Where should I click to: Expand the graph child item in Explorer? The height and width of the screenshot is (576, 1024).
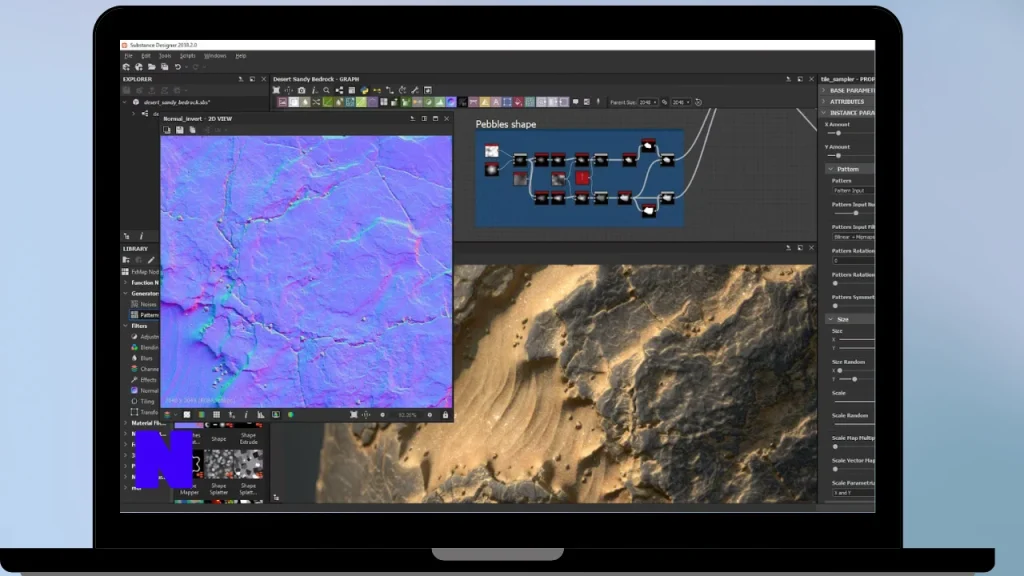(134, 114)
